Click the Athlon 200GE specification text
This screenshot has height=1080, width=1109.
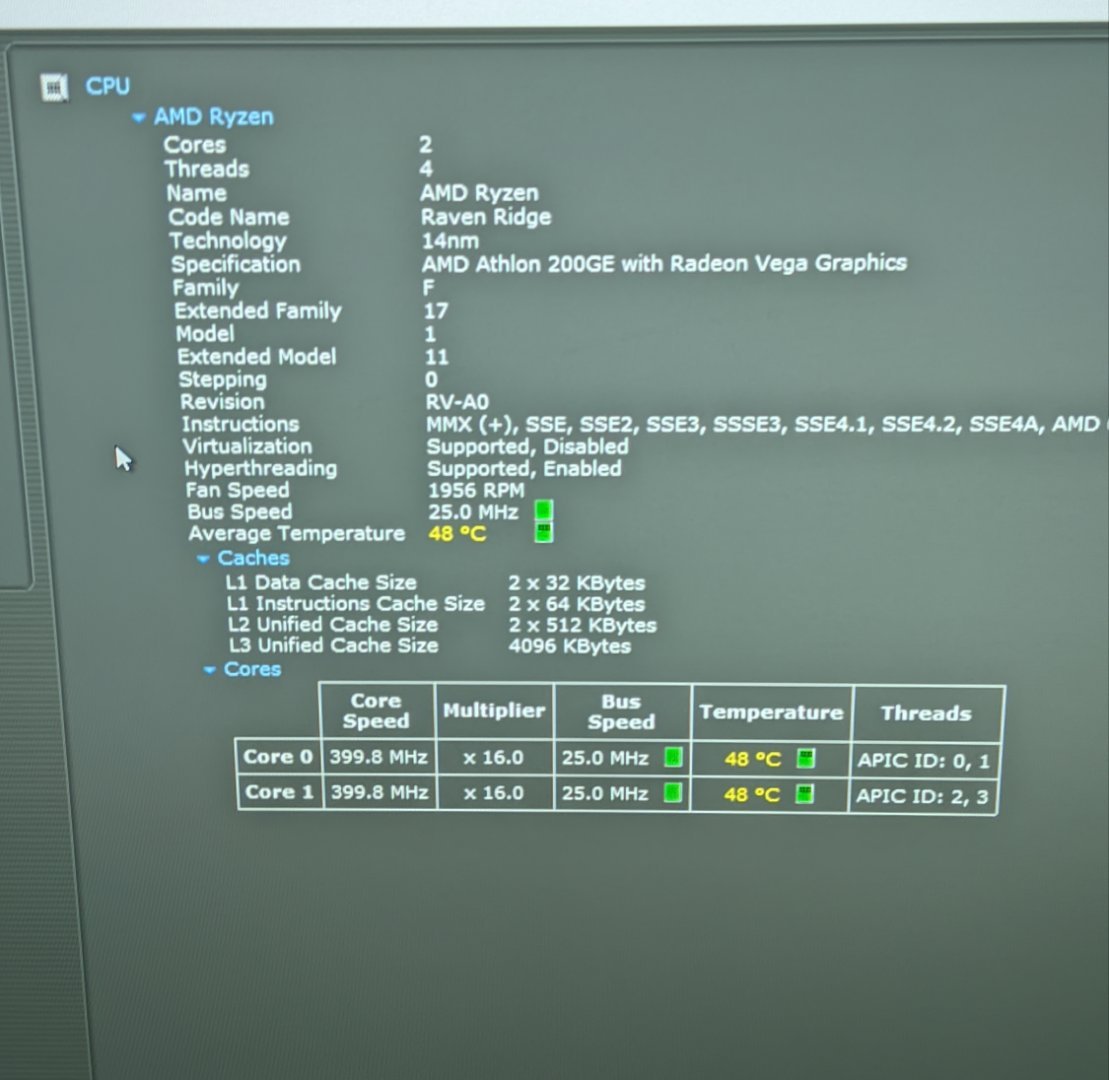coord(664,264)
